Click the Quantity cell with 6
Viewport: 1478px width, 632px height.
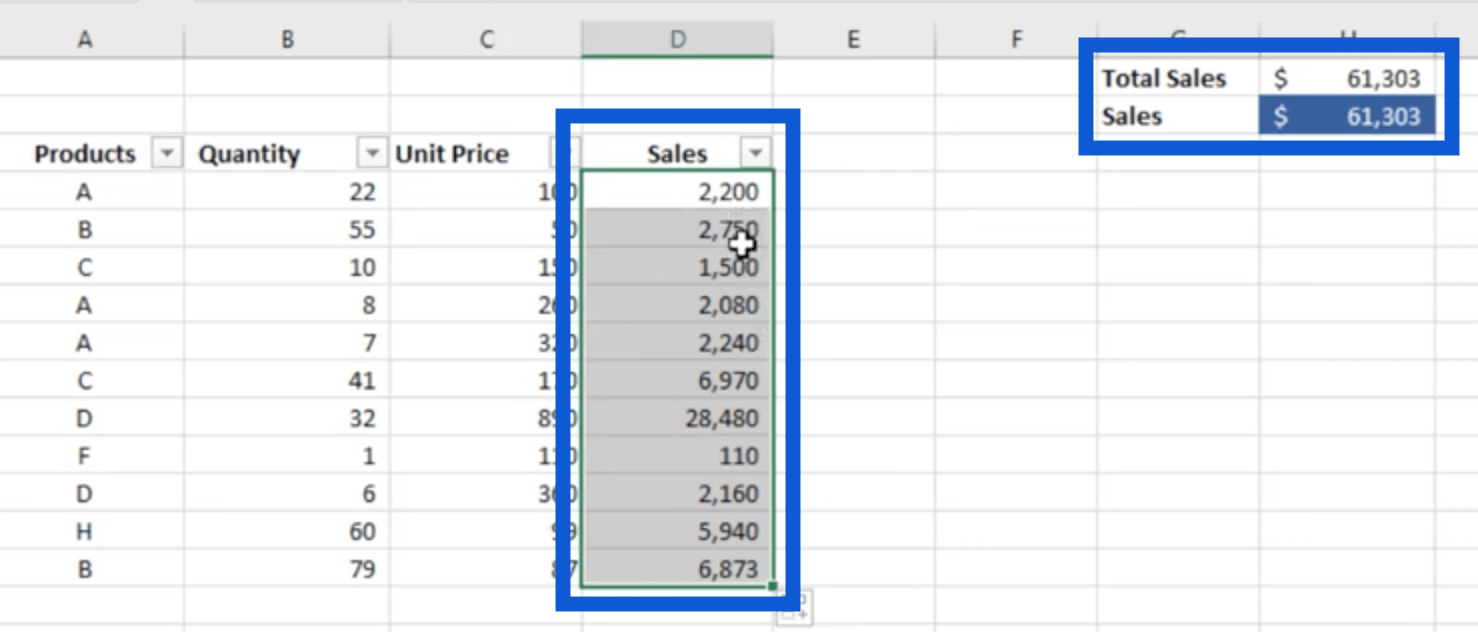click(x=287, y=494)
